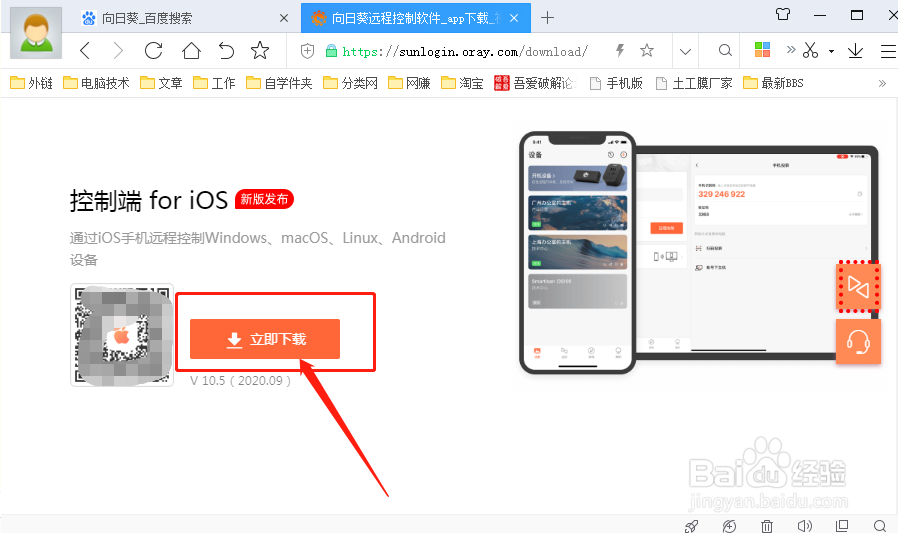This screenshot has height=533, width=898.
Task: Select the 向日葵远程控制软件 download tab
Action: pyautogui.click(x=416, y=18)
